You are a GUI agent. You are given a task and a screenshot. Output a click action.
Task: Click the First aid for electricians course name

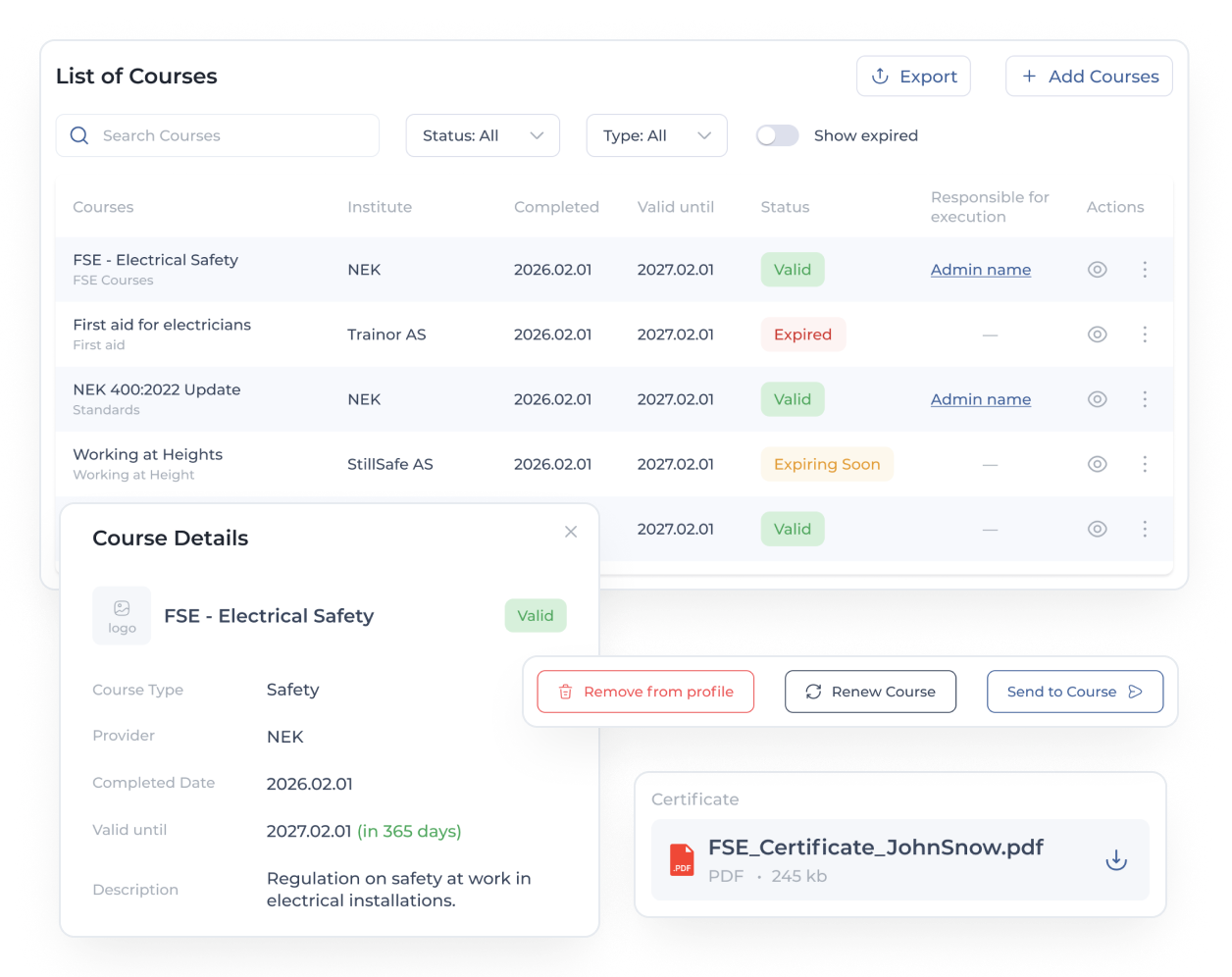(x=162, y=325)
